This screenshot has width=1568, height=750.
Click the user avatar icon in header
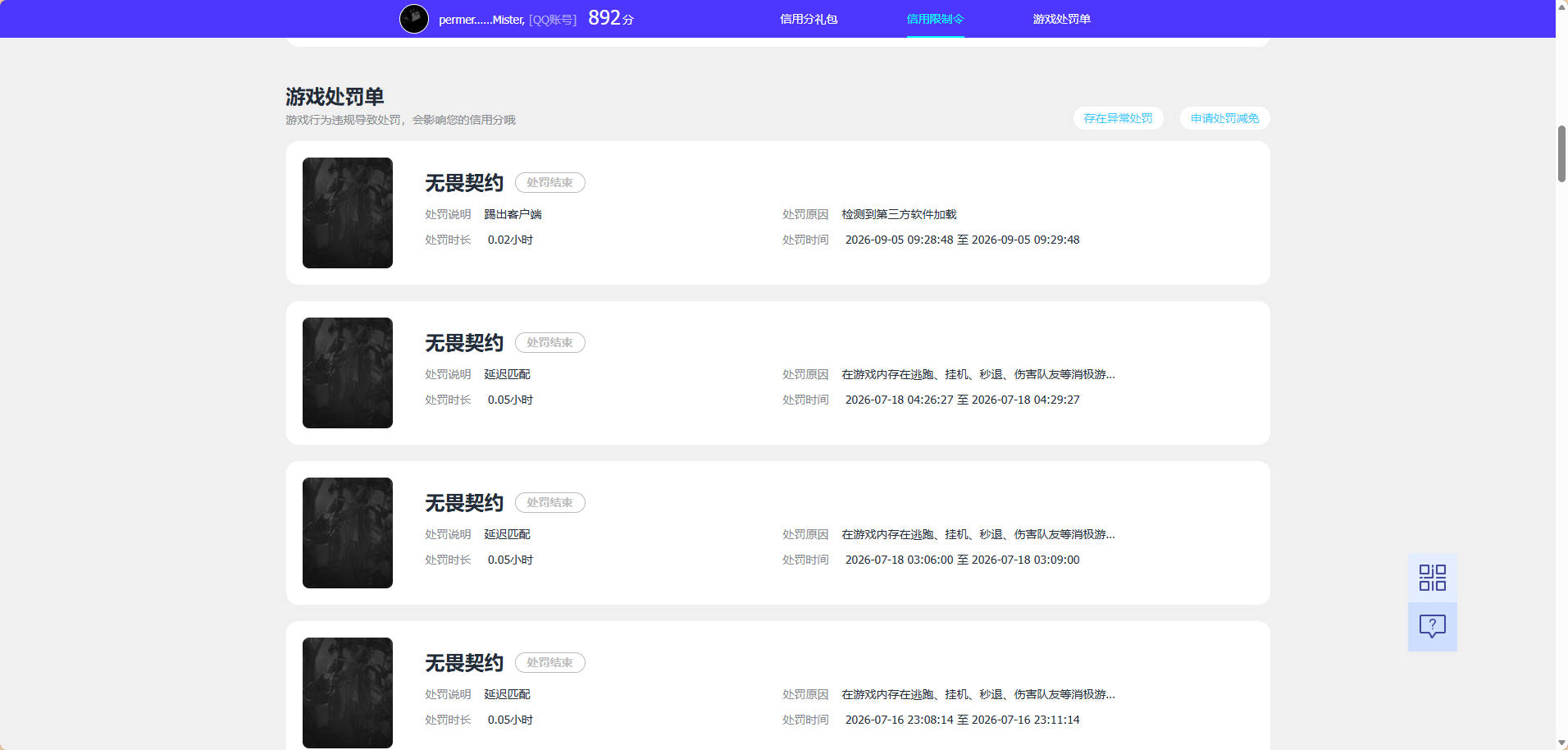point(414,19)
